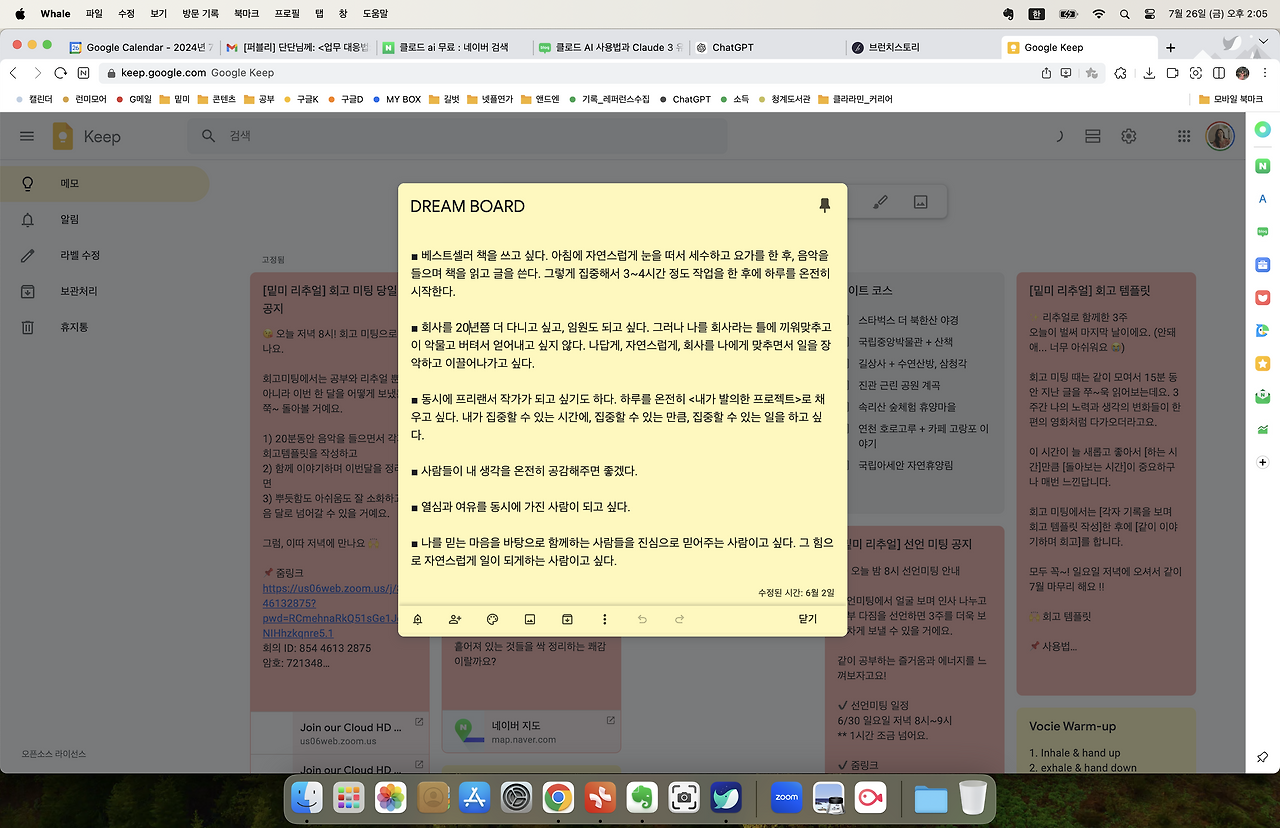
Task: Close the note with the 닫기 button
Action: pos(807,619)
